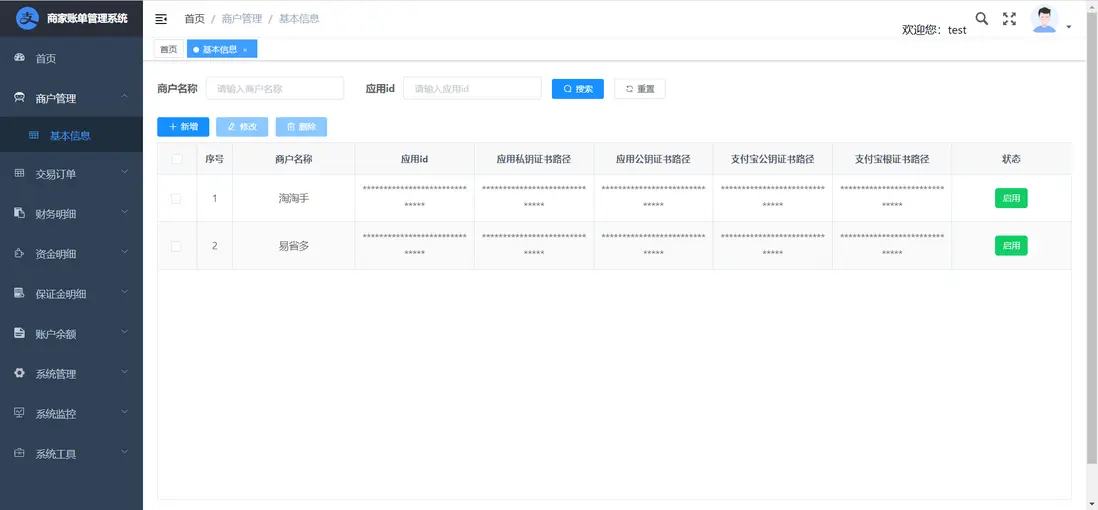
Task: Close the 基本信息 tab with its x
Action: pos(245,50)
